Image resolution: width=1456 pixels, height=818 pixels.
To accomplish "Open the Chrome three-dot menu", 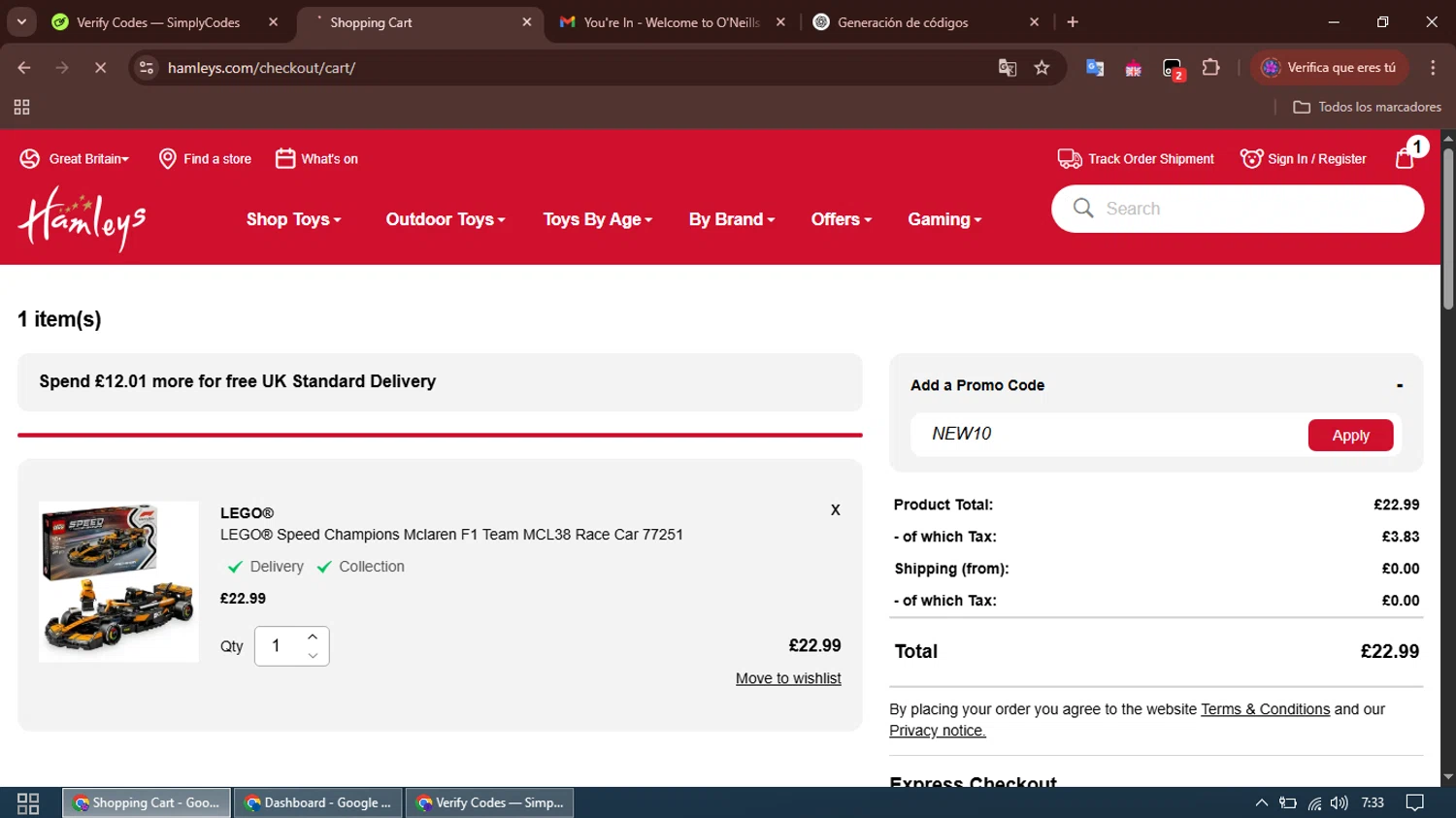I will 1433,68.
